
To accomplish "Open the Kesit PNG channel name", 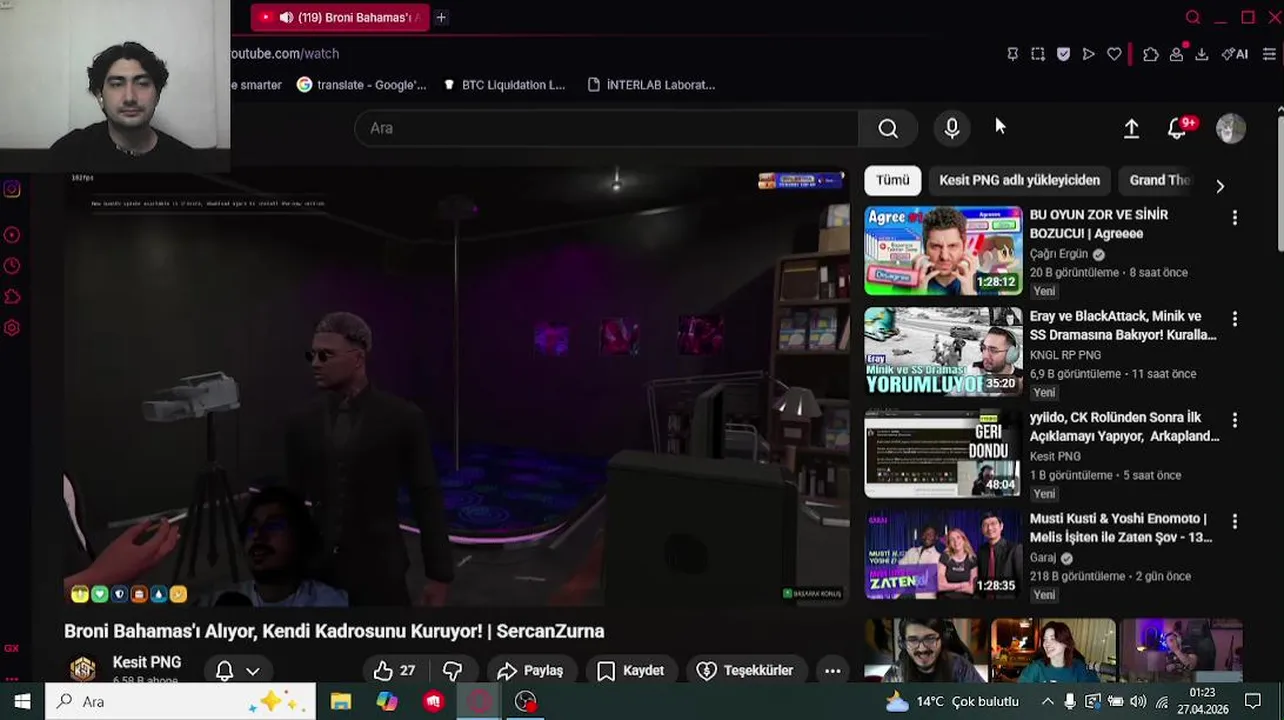I will pyautogui.click(x=147, y=662).
